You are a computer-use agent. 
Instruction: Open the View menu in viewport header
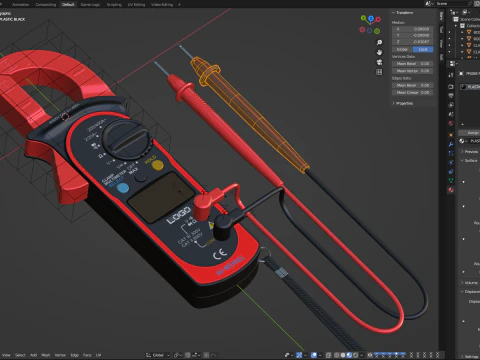6,355
